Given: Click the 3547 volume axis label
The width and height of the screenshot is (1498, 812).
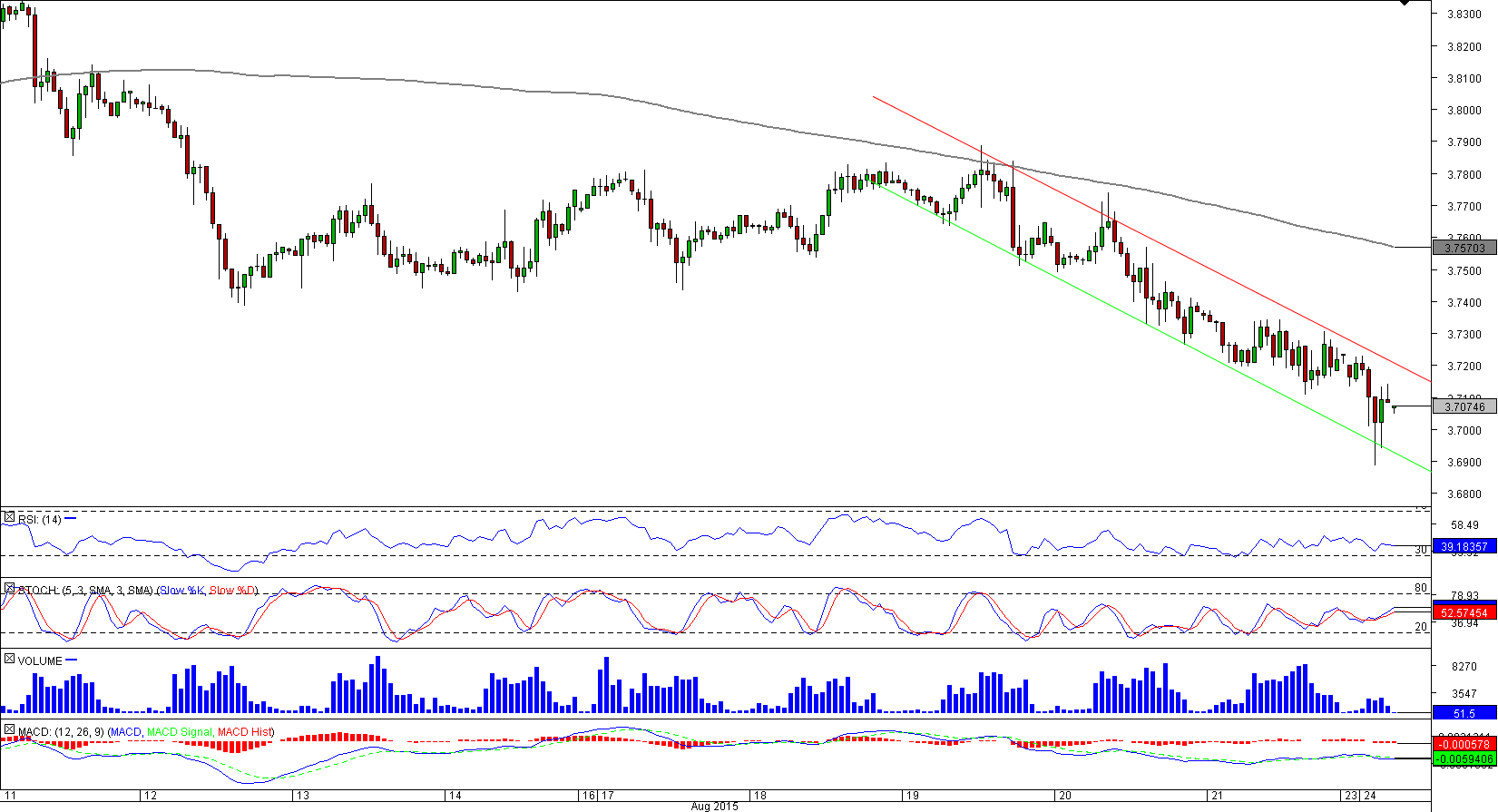Looking at the screenshot, I should pyautogui.click(x=1464, y=694).
